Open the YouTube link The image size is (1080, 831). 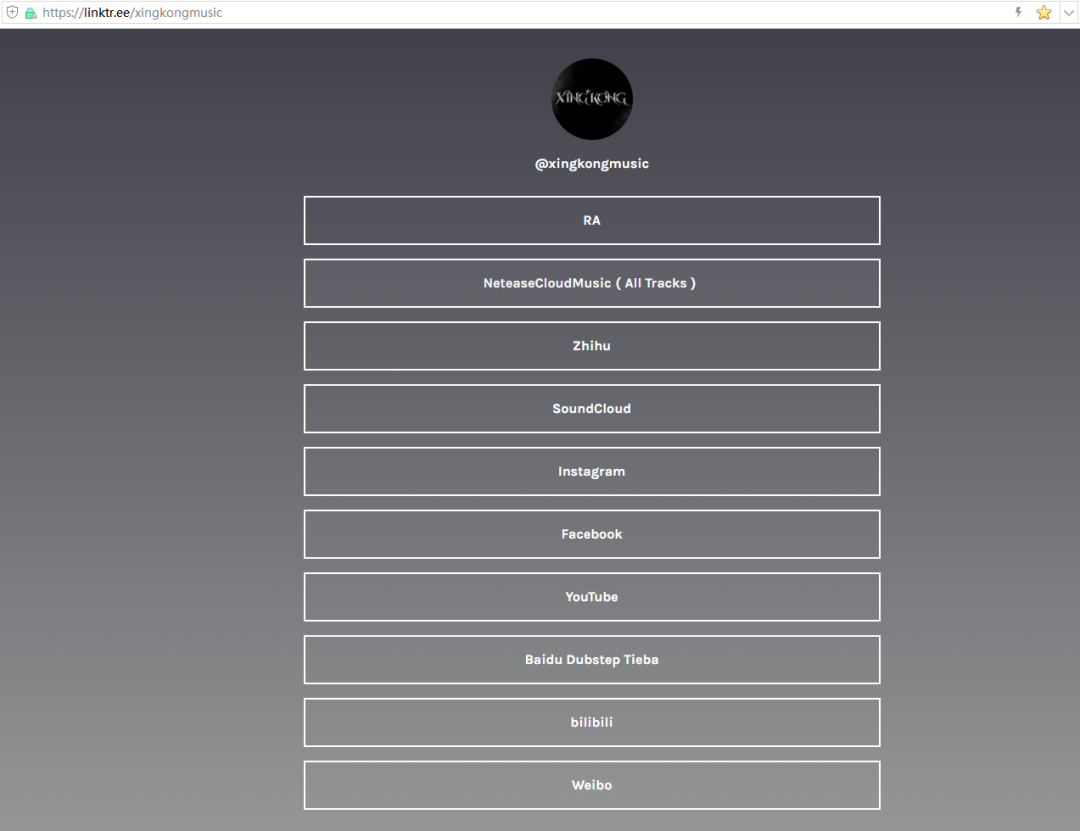point(592,597)
